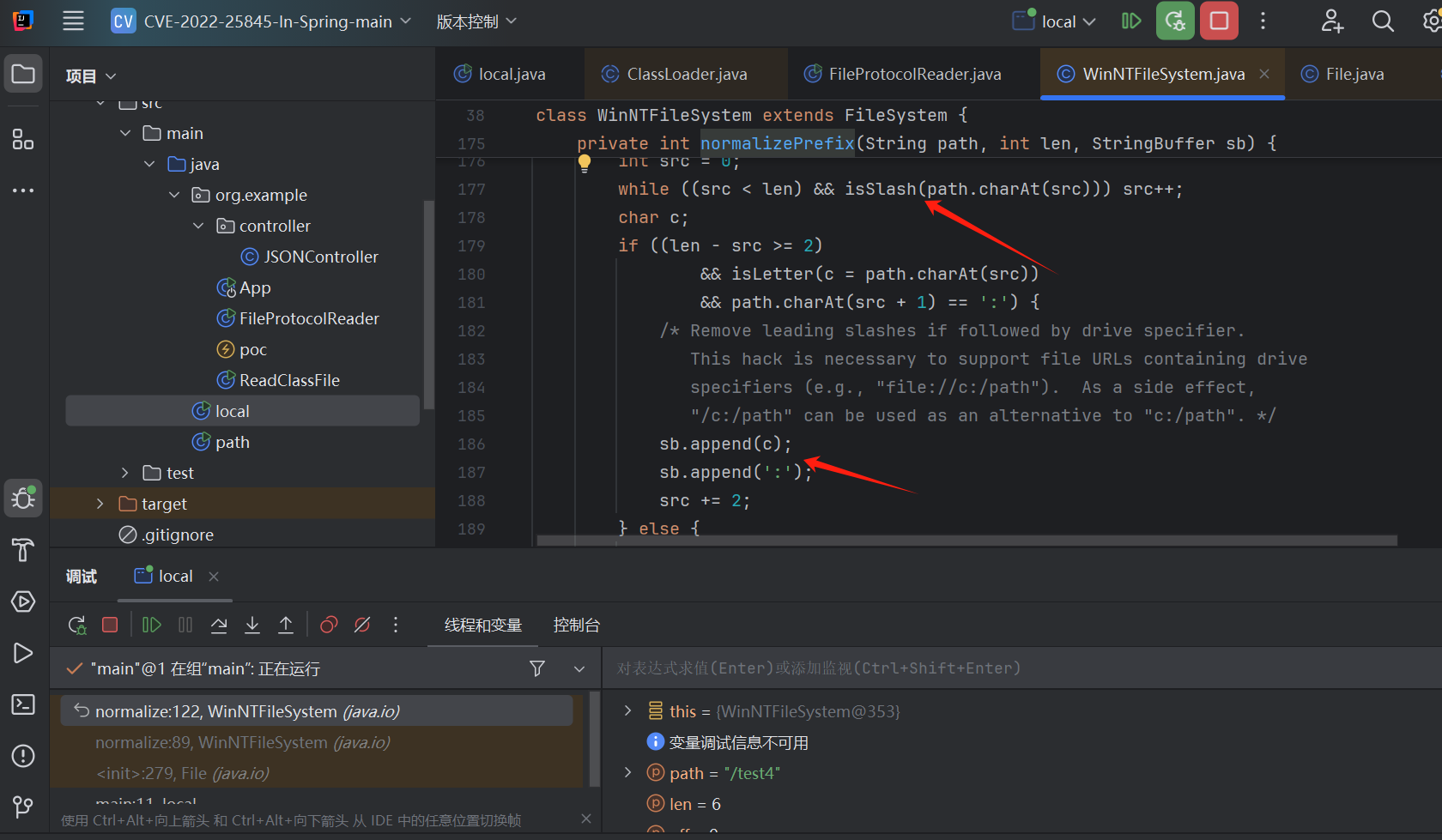Toggle mute breakpoints
The height and width of the screenshot is (840, 1442).
point(362,625)
